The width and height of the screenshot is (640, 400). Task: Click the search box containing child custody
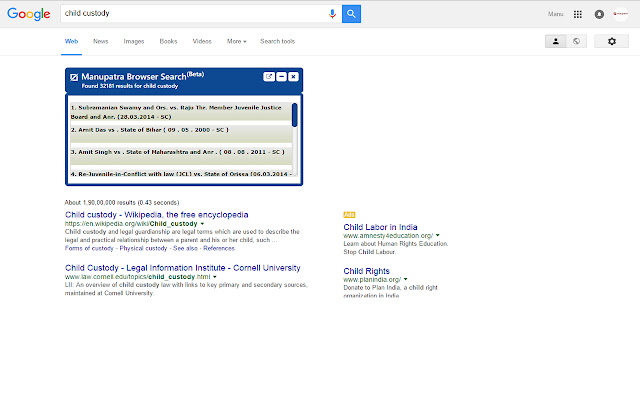click(x=190, y=14)
